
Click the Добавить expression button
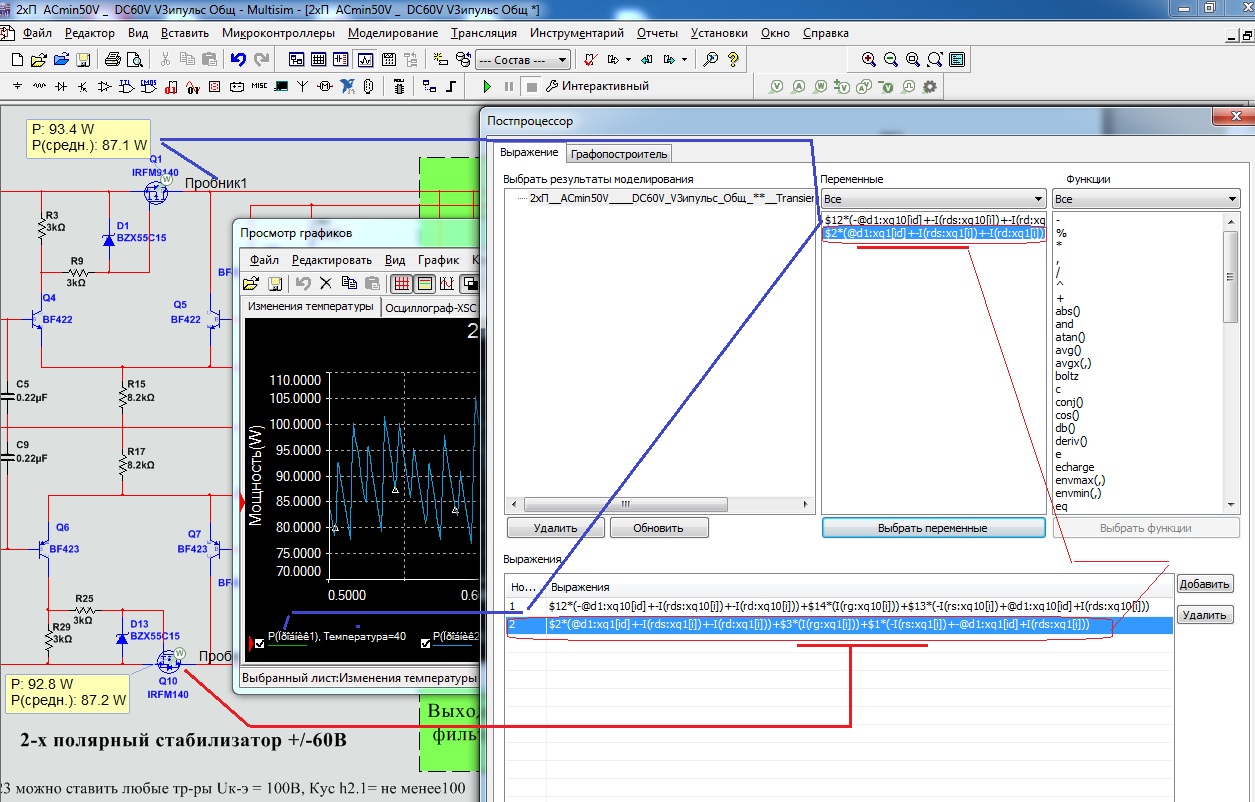point(1205,584)
